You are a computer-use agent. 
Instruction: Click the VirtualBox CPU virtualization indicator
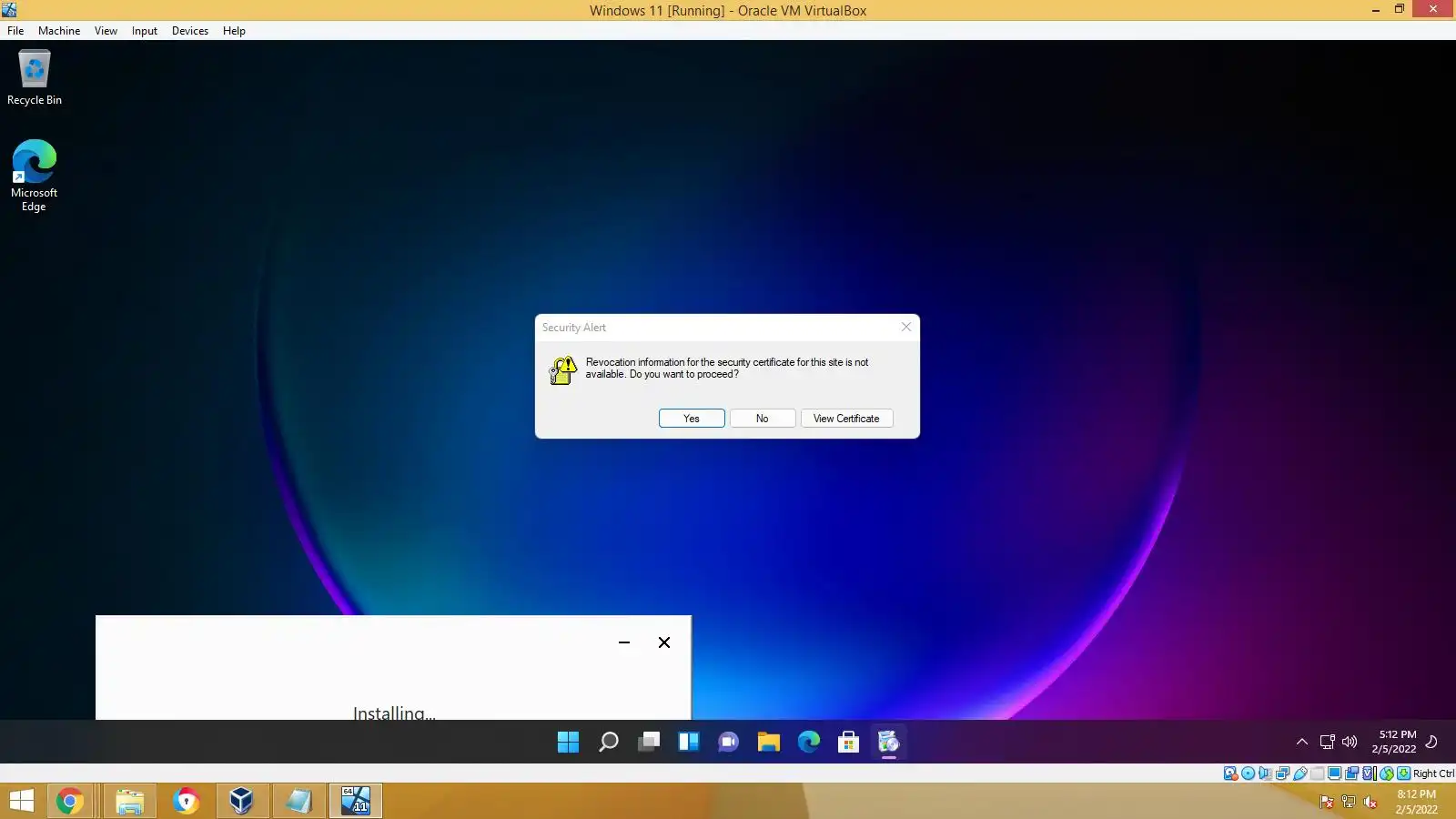click(1369, 773)
